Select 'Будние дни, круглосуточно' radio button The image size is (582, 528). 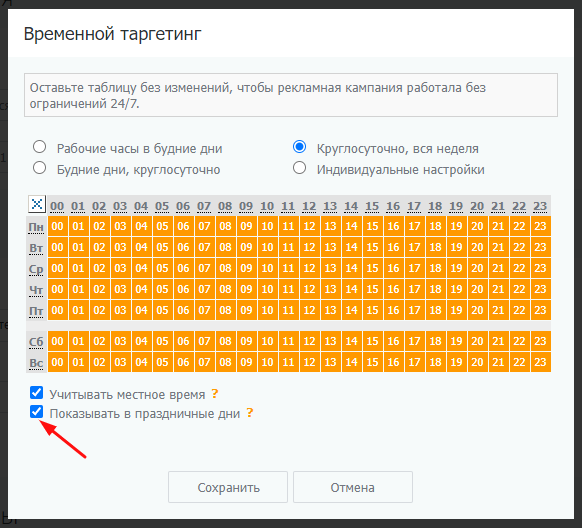coord(39,168)
